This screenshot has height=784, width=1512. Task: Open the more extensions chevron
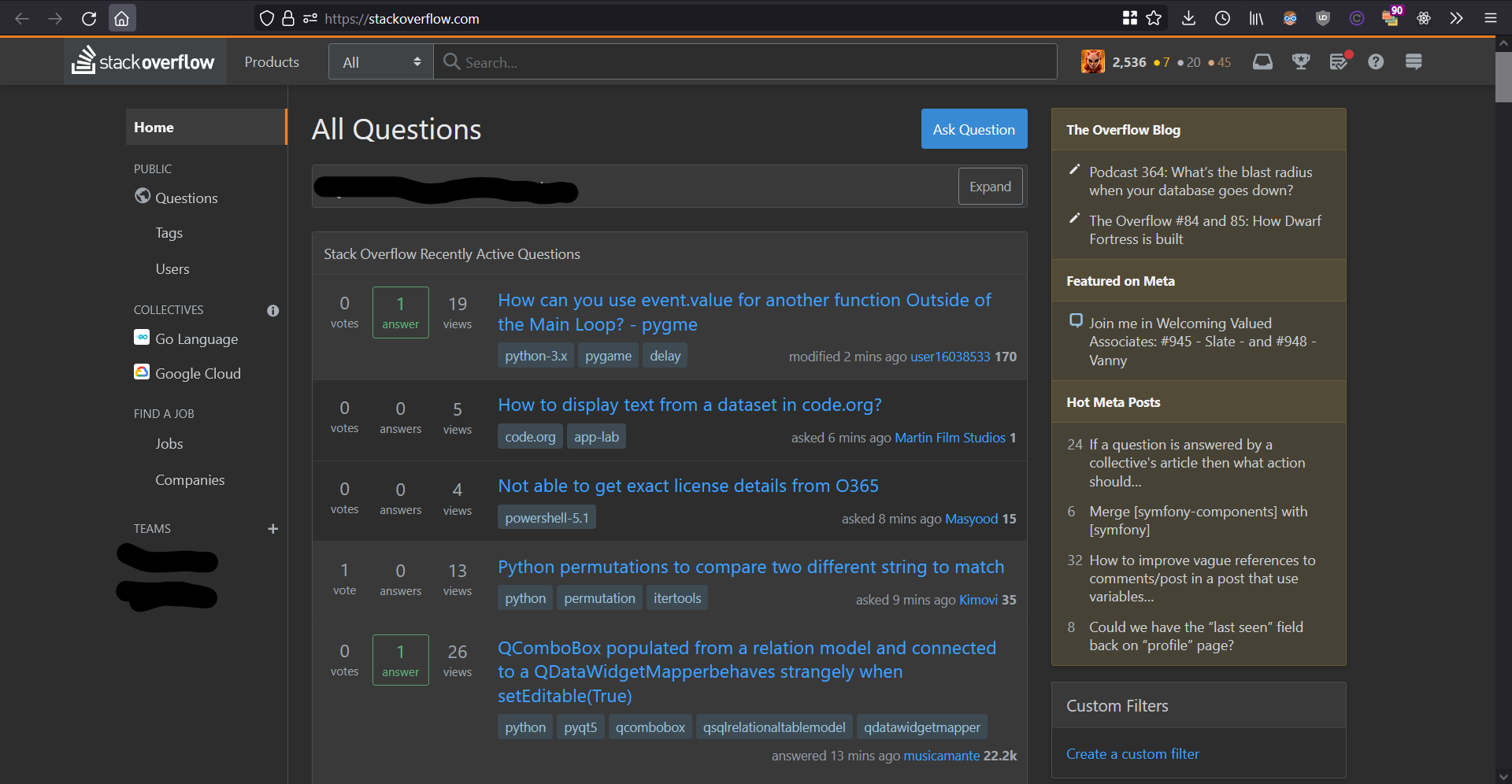coord(1456,18)
